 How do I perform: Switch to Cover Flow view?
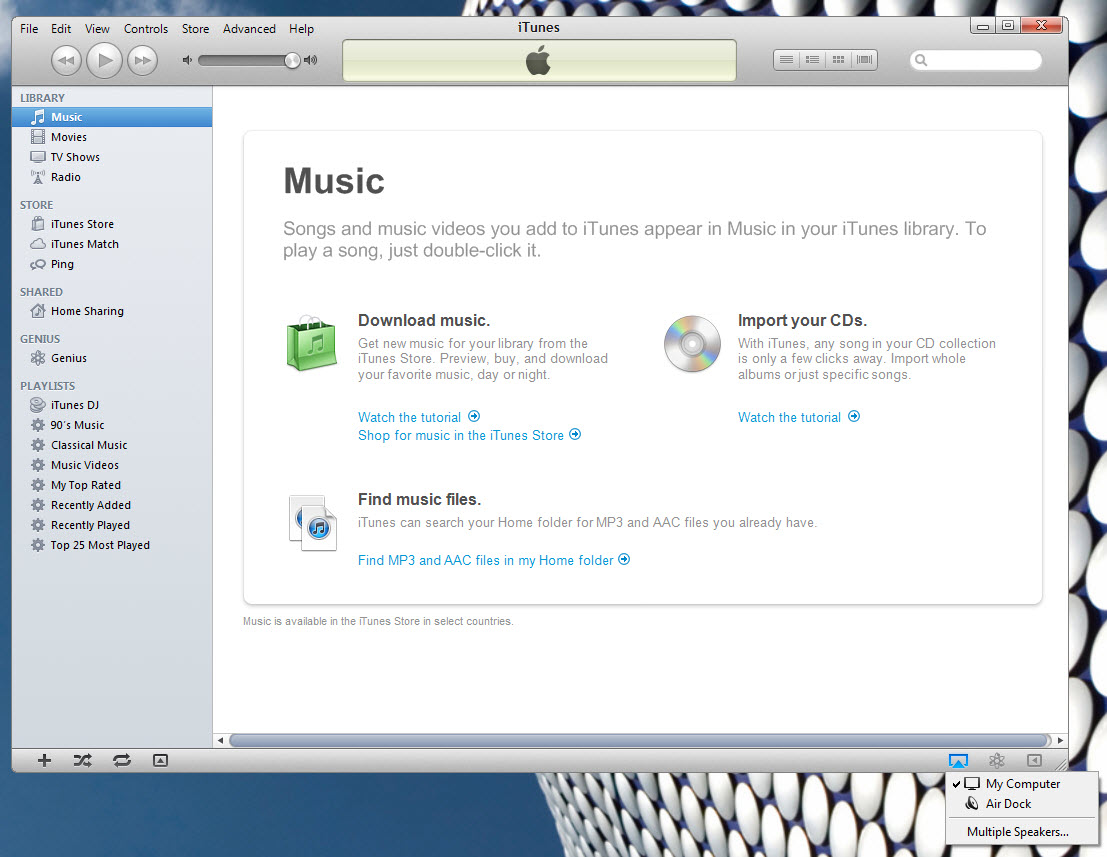[x=864, y=60]
